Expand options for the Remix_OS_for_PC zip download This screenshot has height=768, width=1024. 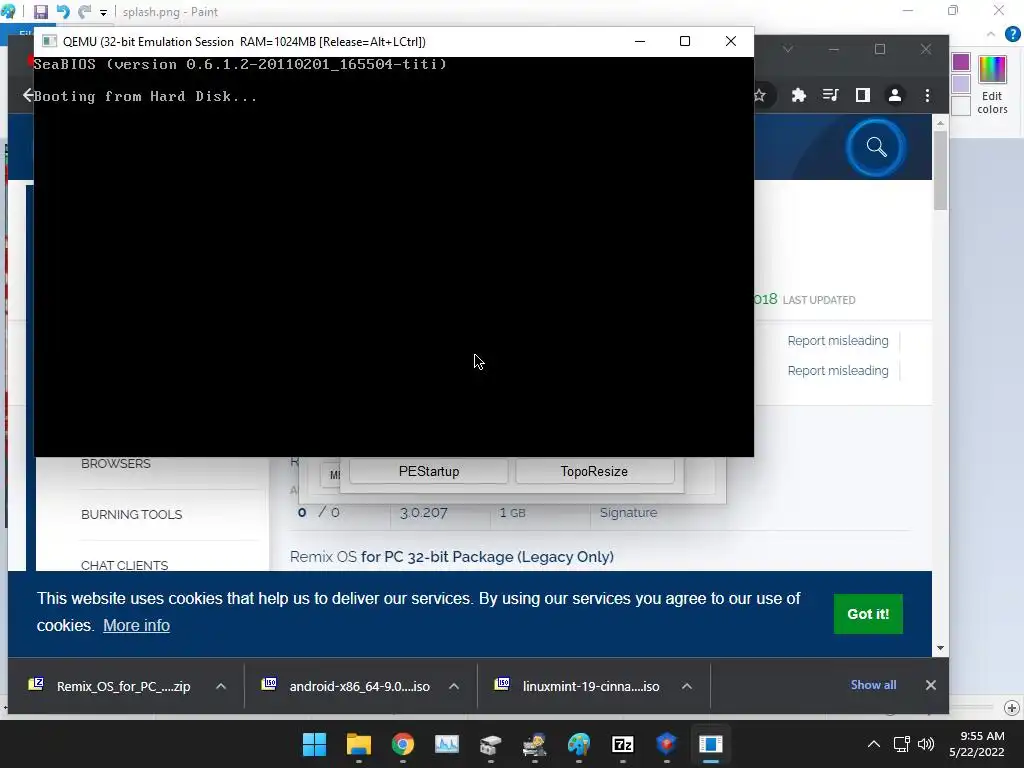(x=221, y=686)
